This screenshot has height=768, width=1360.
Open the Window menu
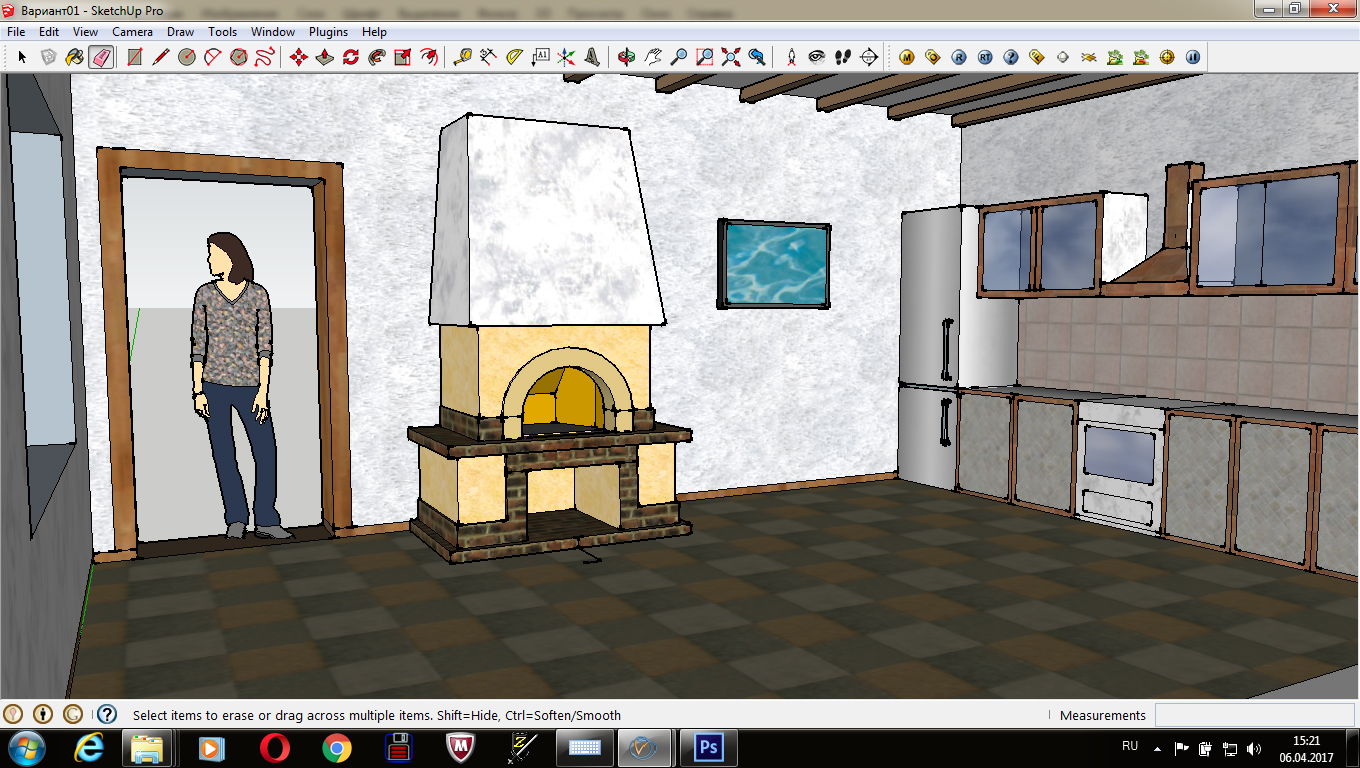coord(273,32)
